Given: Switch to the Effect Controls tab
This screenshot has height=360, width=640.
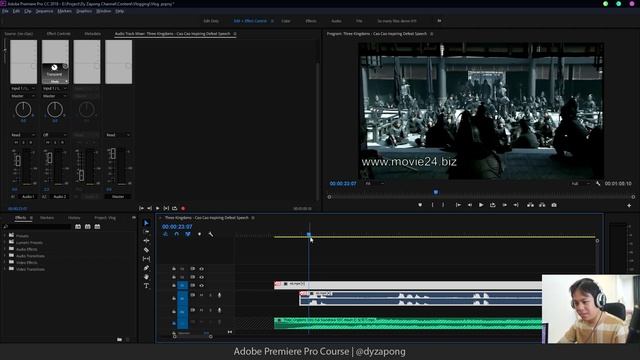Looking at the screenshot, I should (x=58, y=33).
